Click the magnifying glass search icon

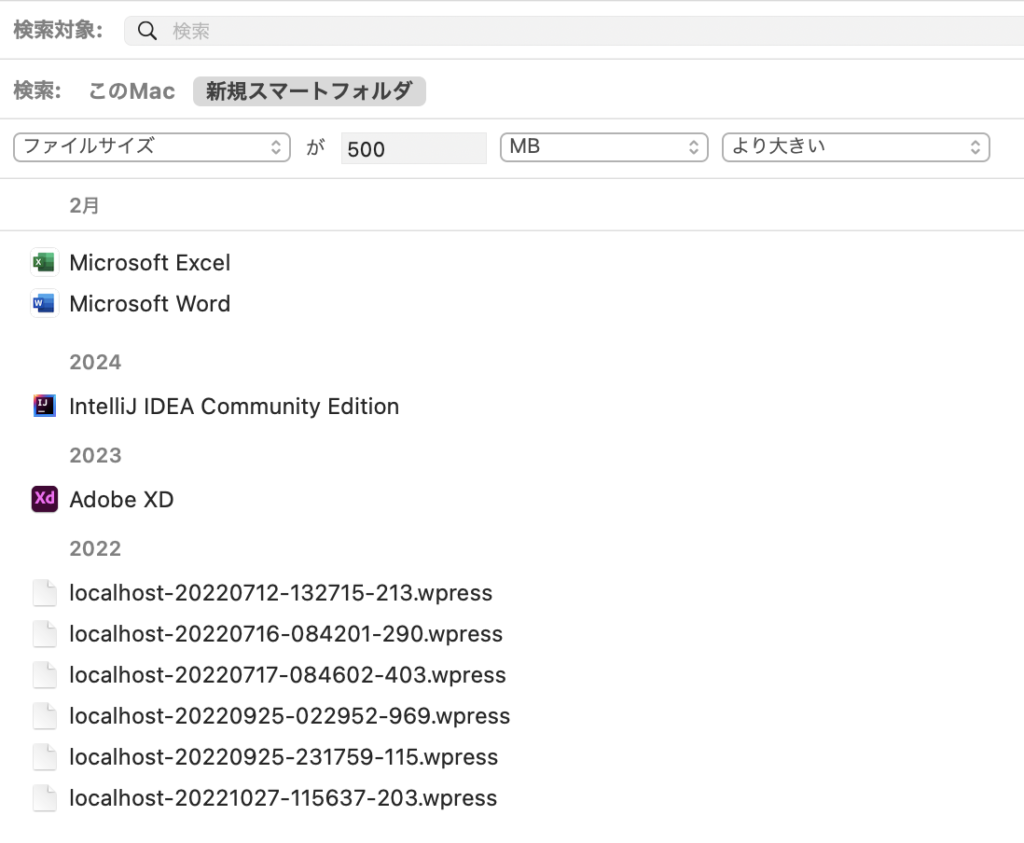pos(148,31)
